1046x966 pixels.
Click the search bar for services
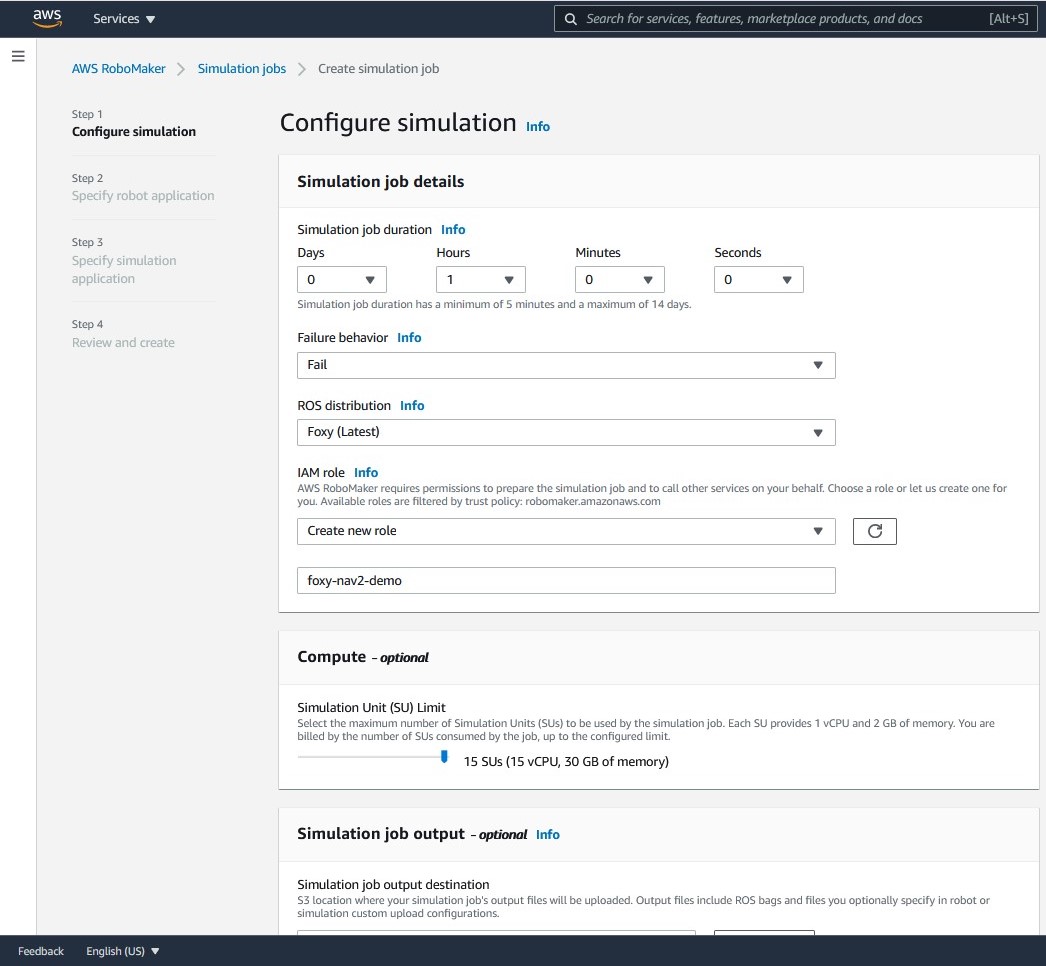[795, 19]
